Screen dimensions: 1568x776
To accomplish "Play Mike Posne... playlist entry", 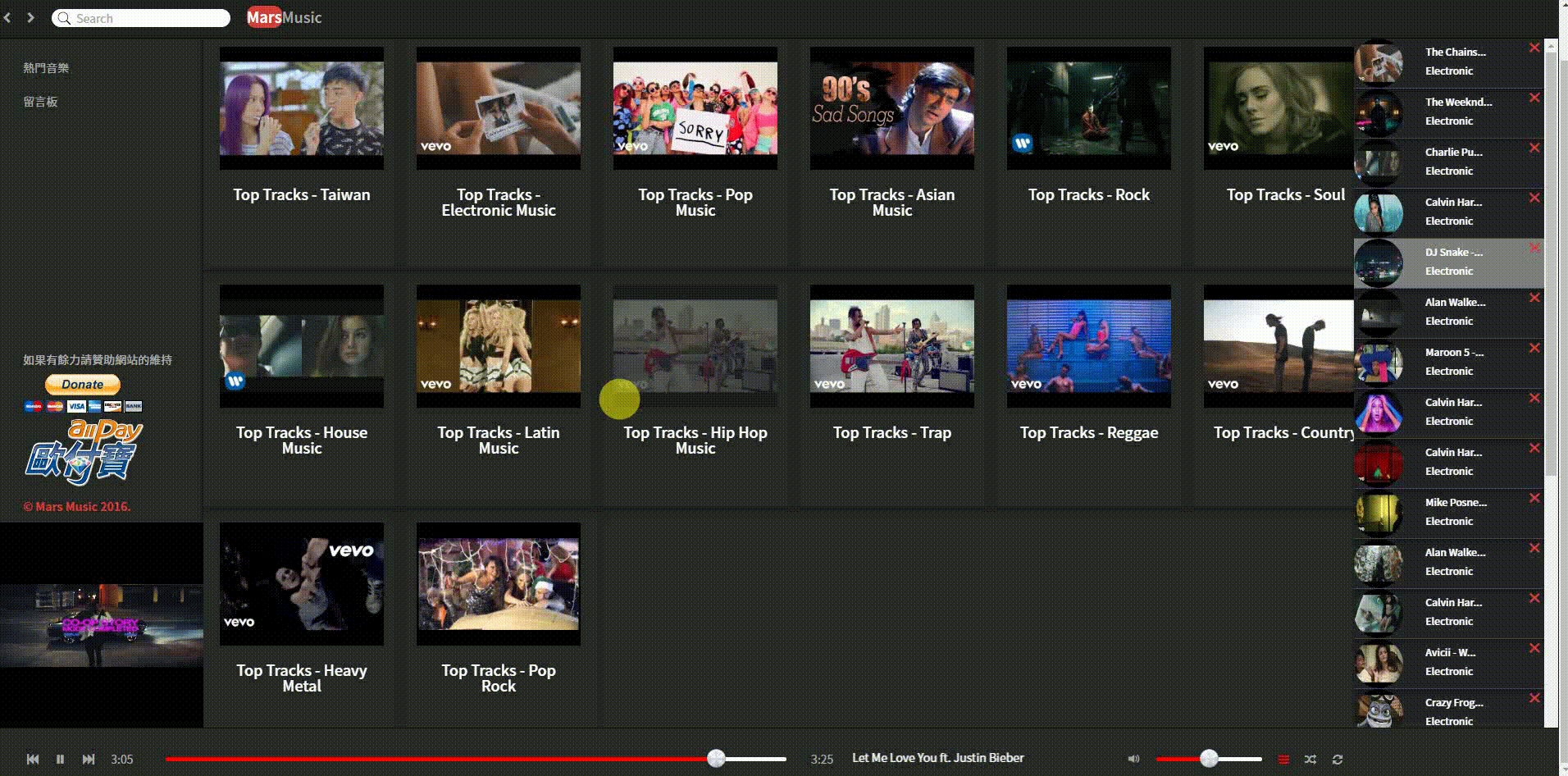I will pyautogui.click(x=1448, y=513).
